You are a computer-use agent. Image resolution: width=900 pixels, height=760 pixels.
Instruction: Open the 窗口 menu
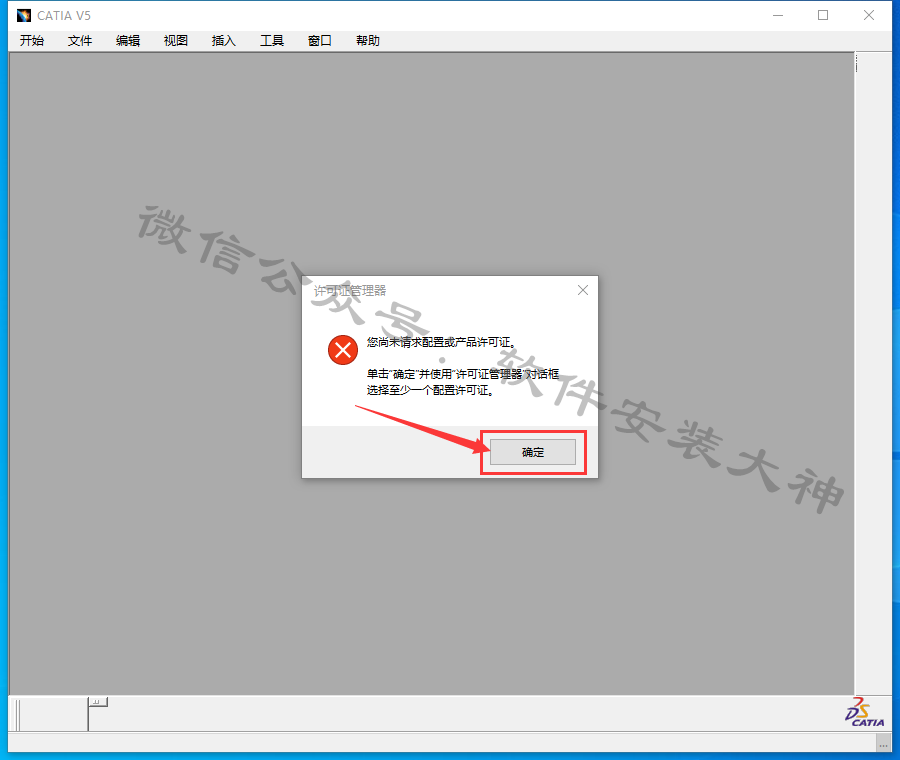[320, 41]
